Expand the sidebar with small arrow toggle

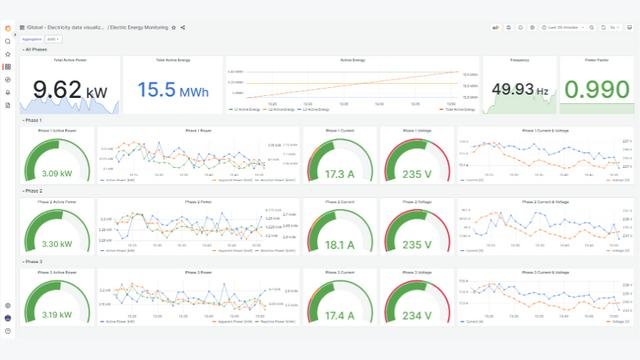(x=15, y=35)
